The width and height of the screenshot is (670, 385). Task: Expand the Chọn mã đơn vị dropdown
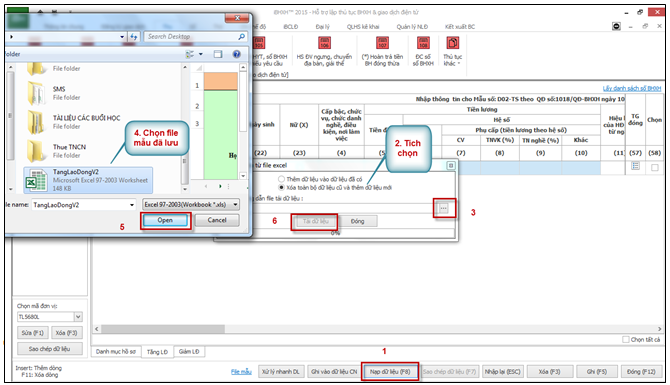pos(78,317)
